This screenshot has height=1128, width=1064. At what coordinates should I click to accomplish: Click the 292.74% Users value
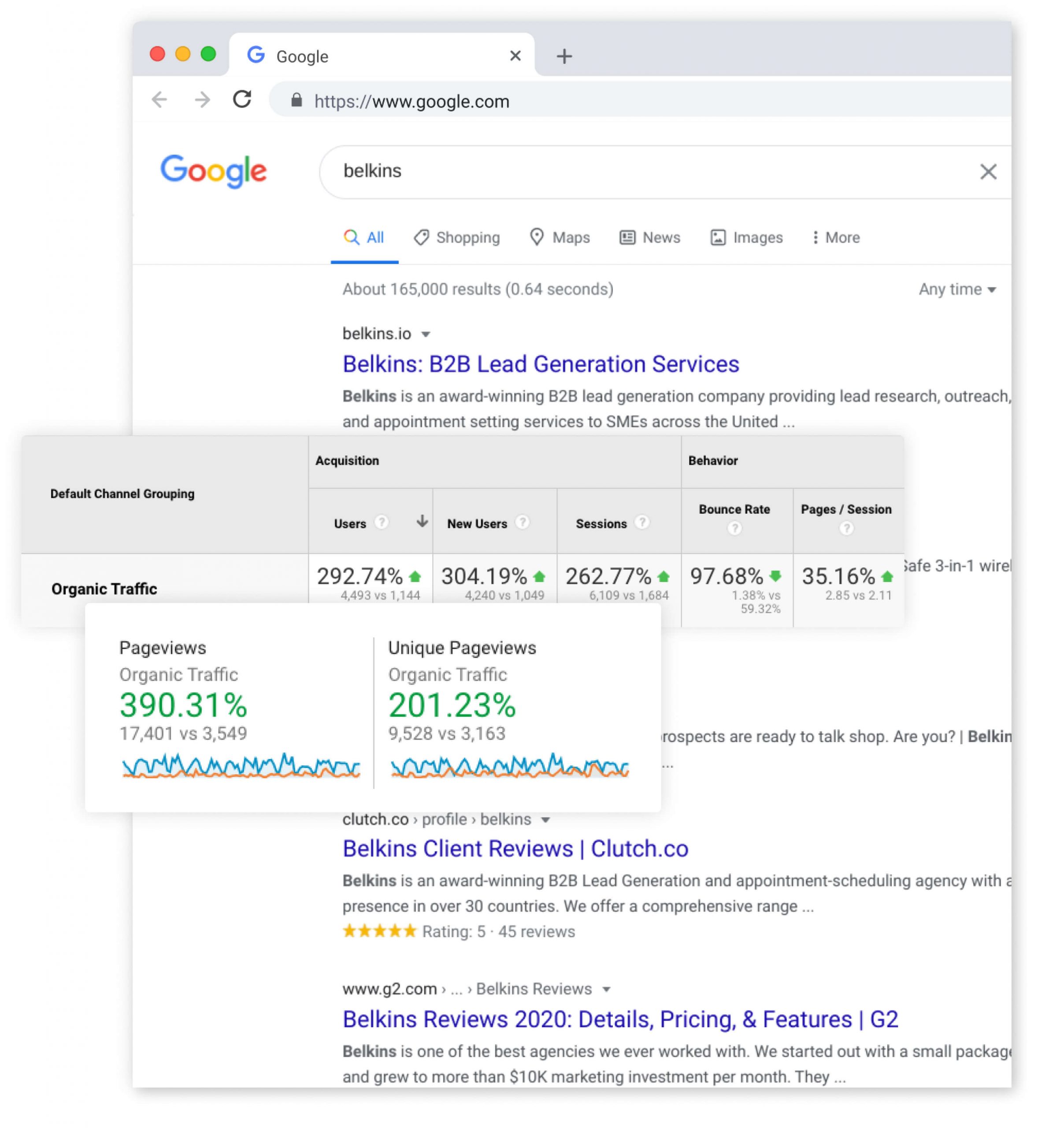coord(359,576)
